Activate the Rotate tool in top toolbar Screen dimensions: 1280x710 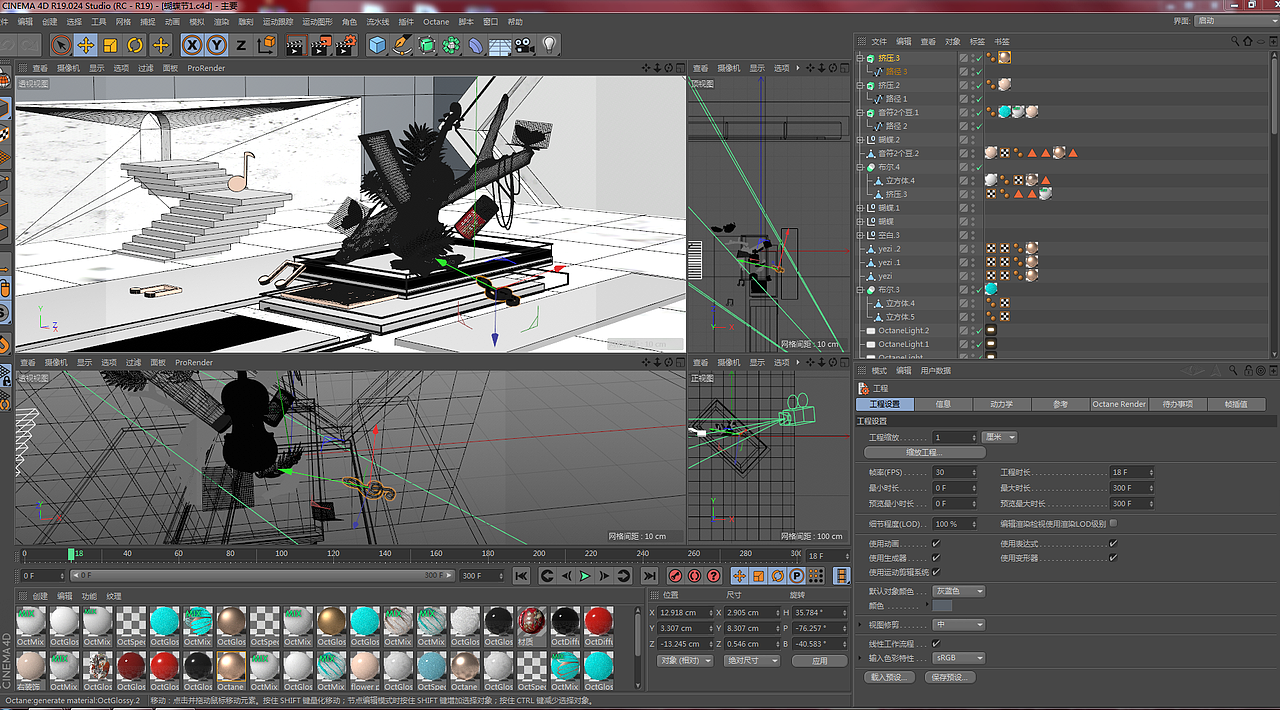(135, 45)
